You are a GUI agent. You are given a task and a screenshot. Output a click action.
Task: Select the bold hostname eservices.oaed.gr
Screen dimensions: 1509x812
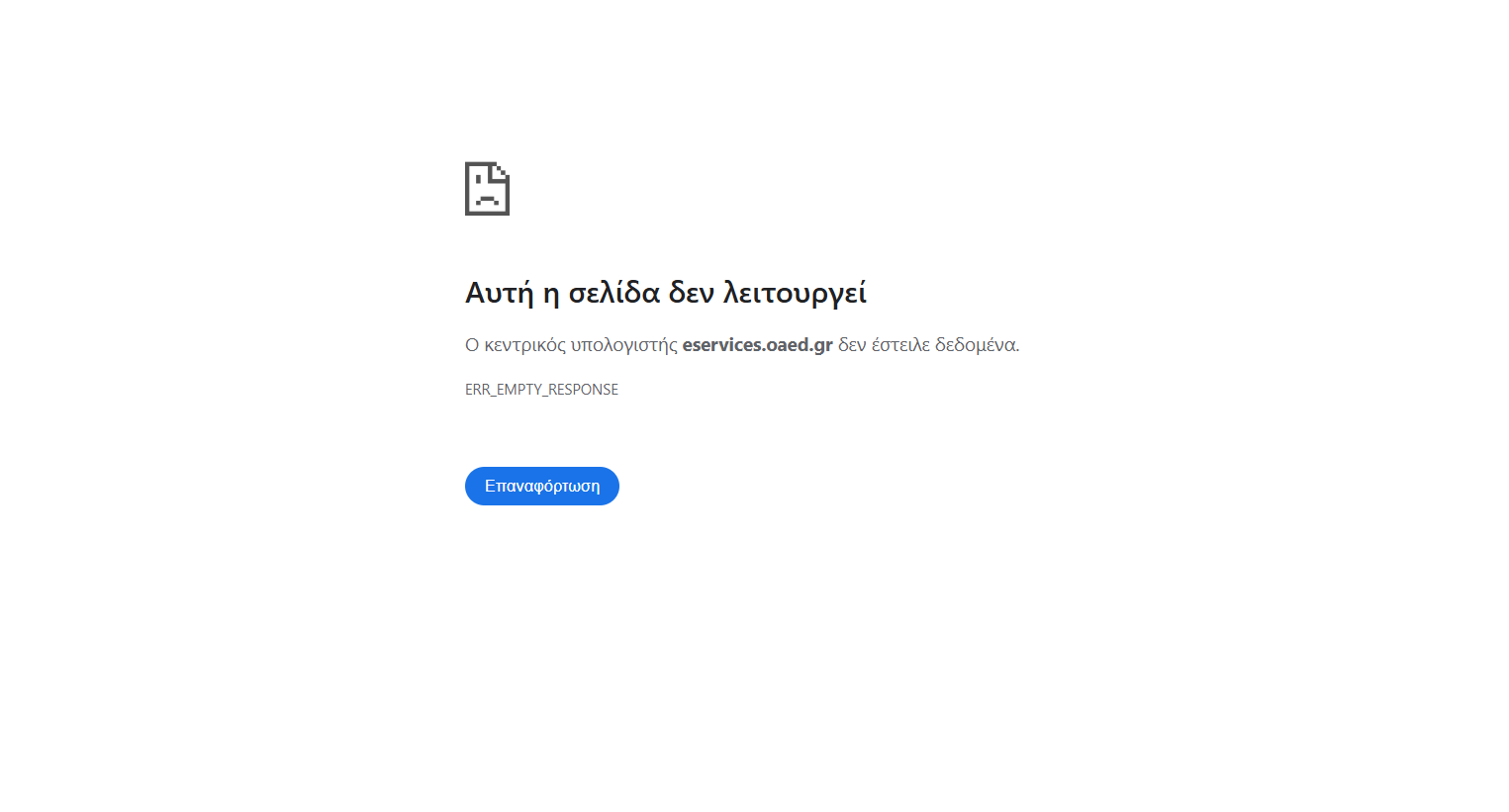(757, 345)
